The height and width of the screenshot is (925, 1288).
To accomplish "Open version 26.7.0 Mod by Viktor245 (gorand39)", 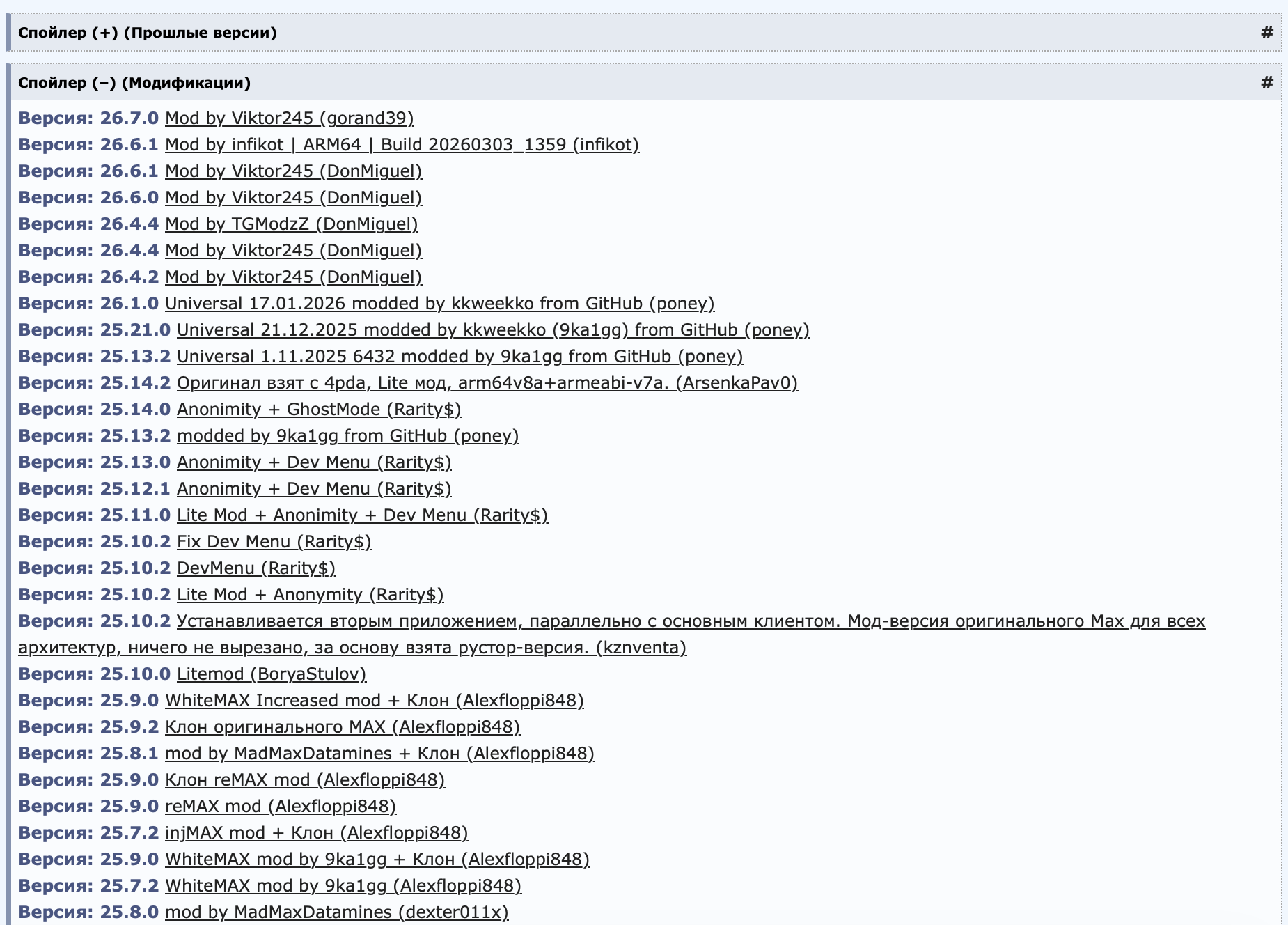I will coord(289,118).
